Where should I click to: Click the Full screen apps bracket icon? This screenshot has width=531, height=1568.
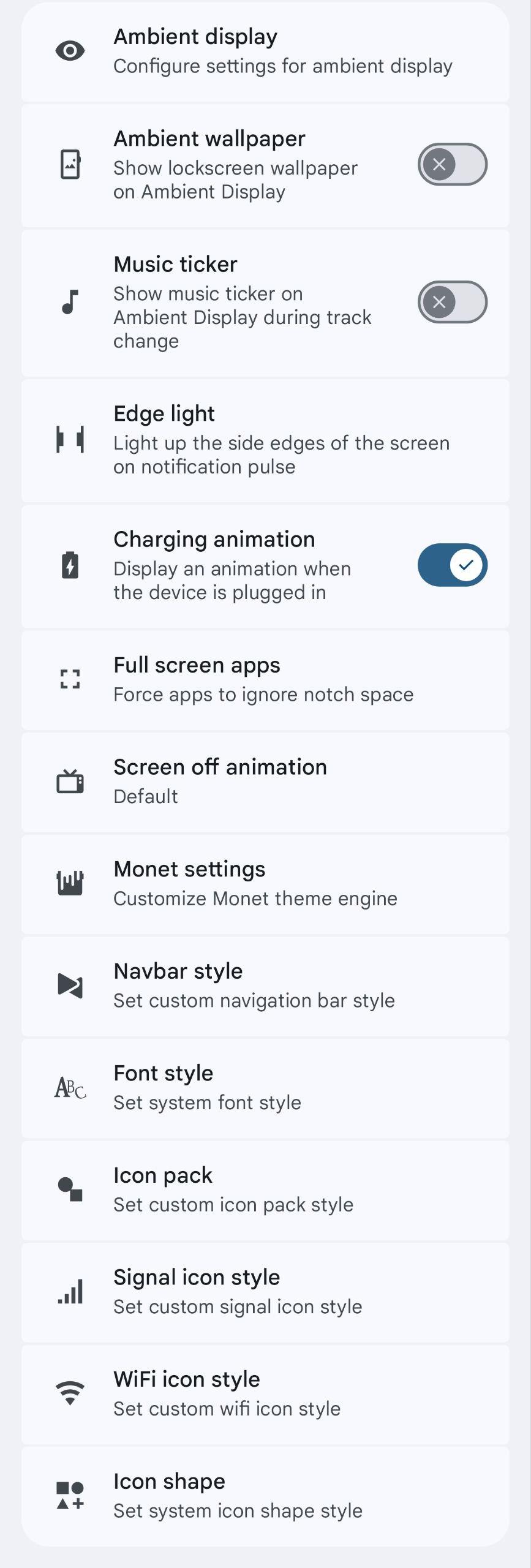[70, 679]
